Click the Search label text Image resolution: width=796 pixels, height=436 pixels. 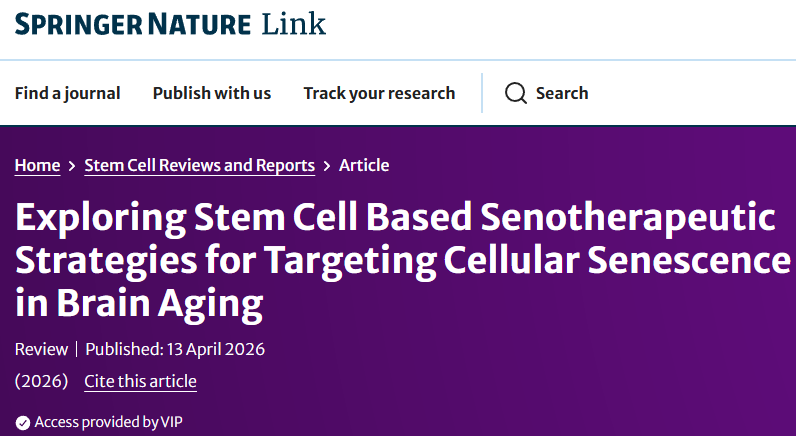(x=562, y=93)
